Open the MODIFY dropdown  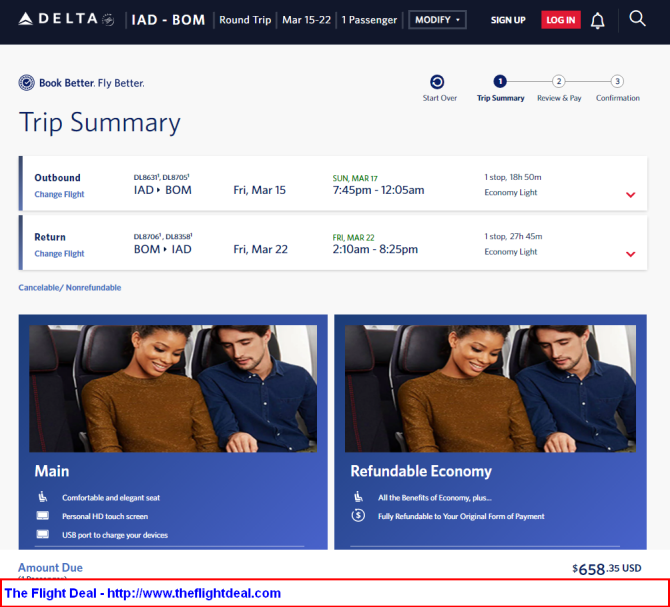click(437, 20)
